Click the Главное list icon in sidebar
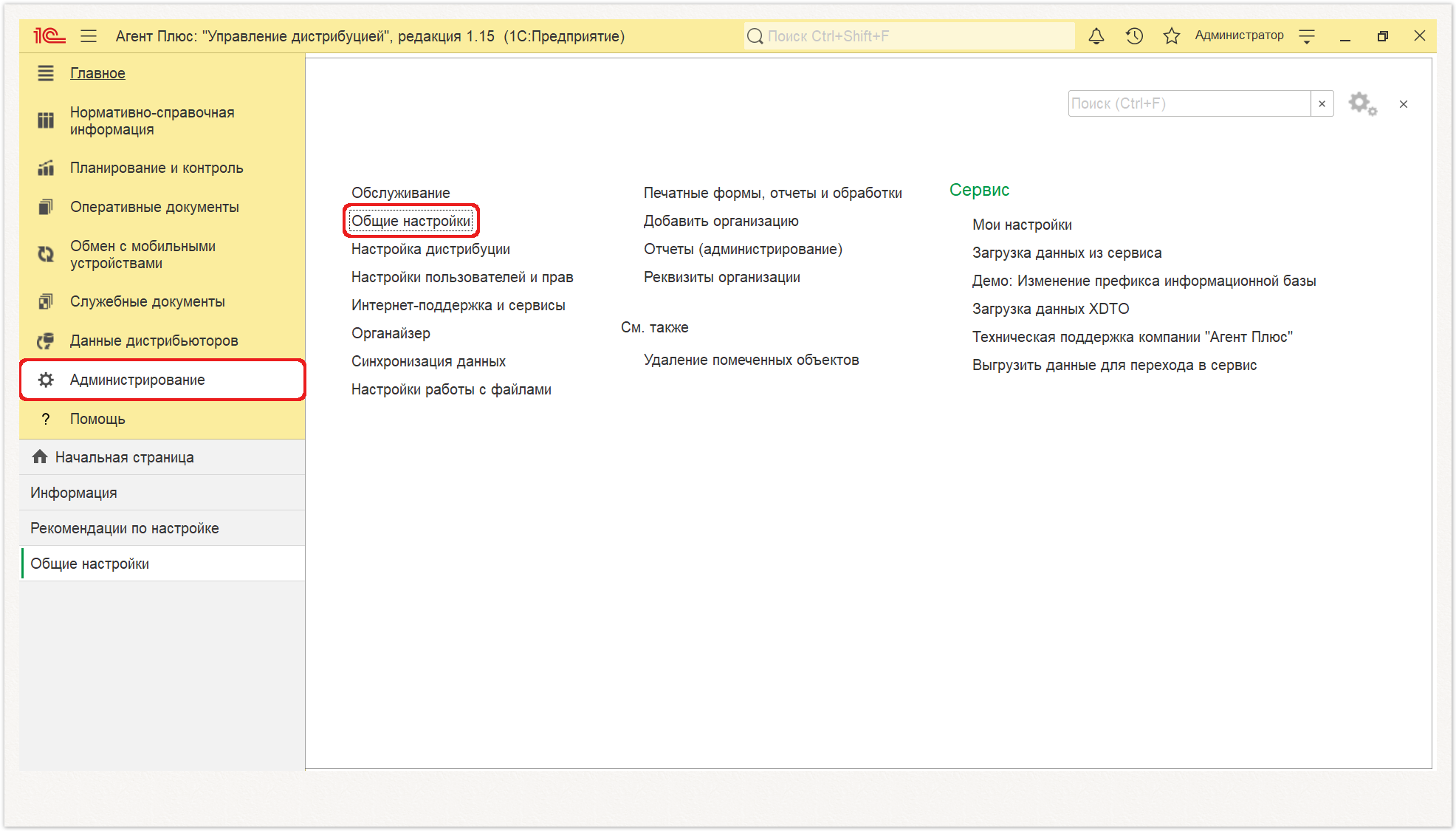Screen dimensions: 1456x831 (x=46, y=73)
